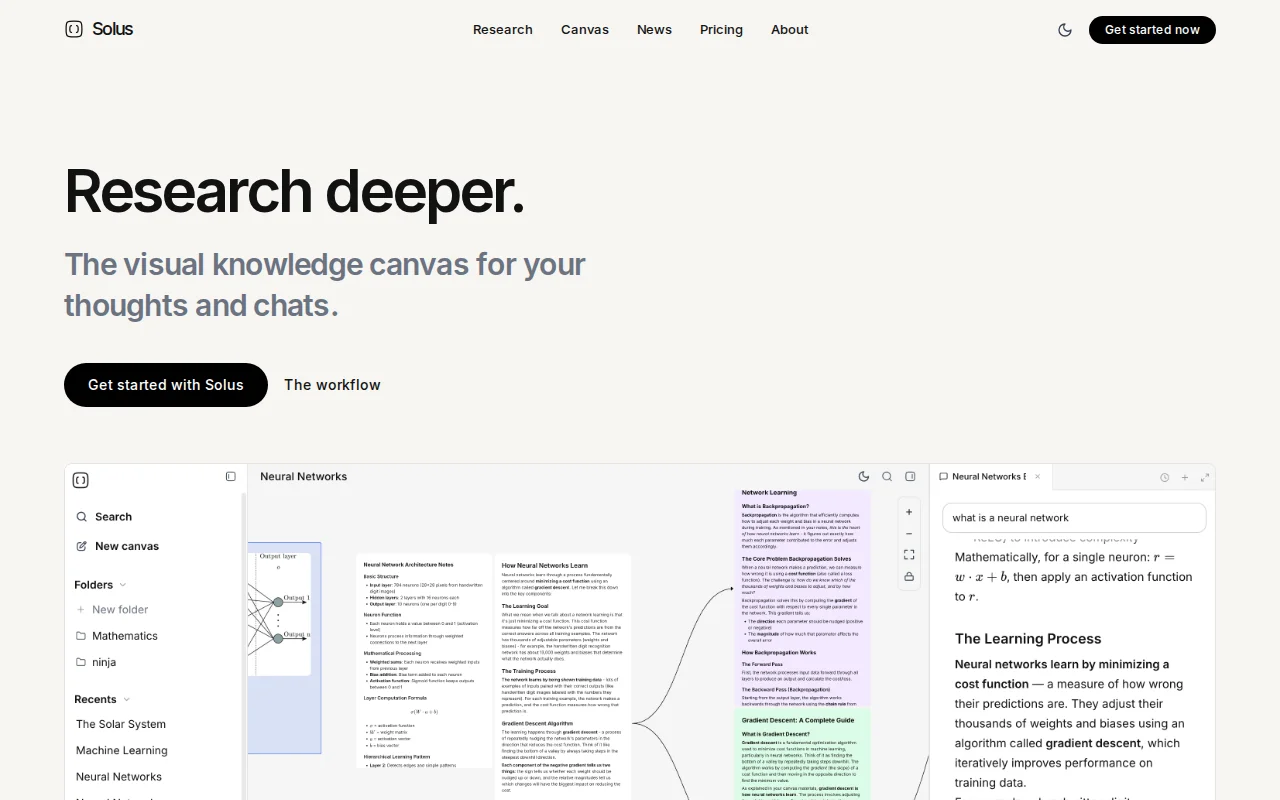Image resolution: width=1280 pixels, height=800 pixels.
Task: Zoom out using the canvas minus control
Action: (909, 534)
